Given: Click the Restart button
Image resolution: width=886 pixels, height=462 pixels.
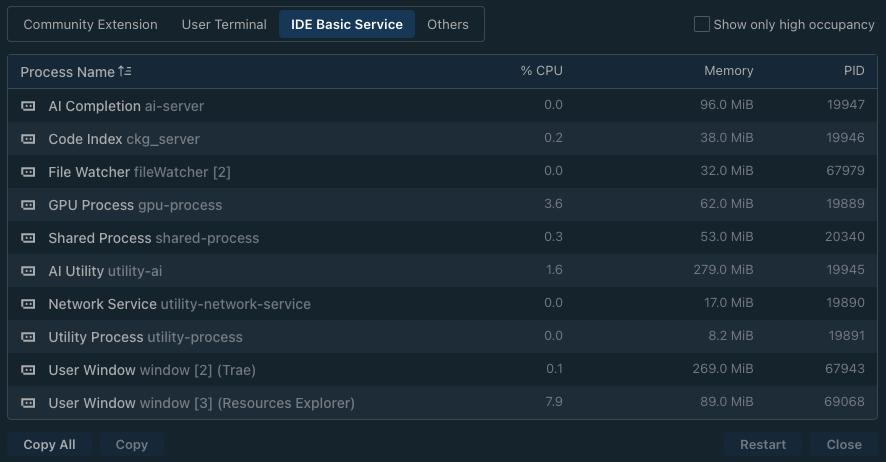Looking at the screenshot, I should (763, 445).
